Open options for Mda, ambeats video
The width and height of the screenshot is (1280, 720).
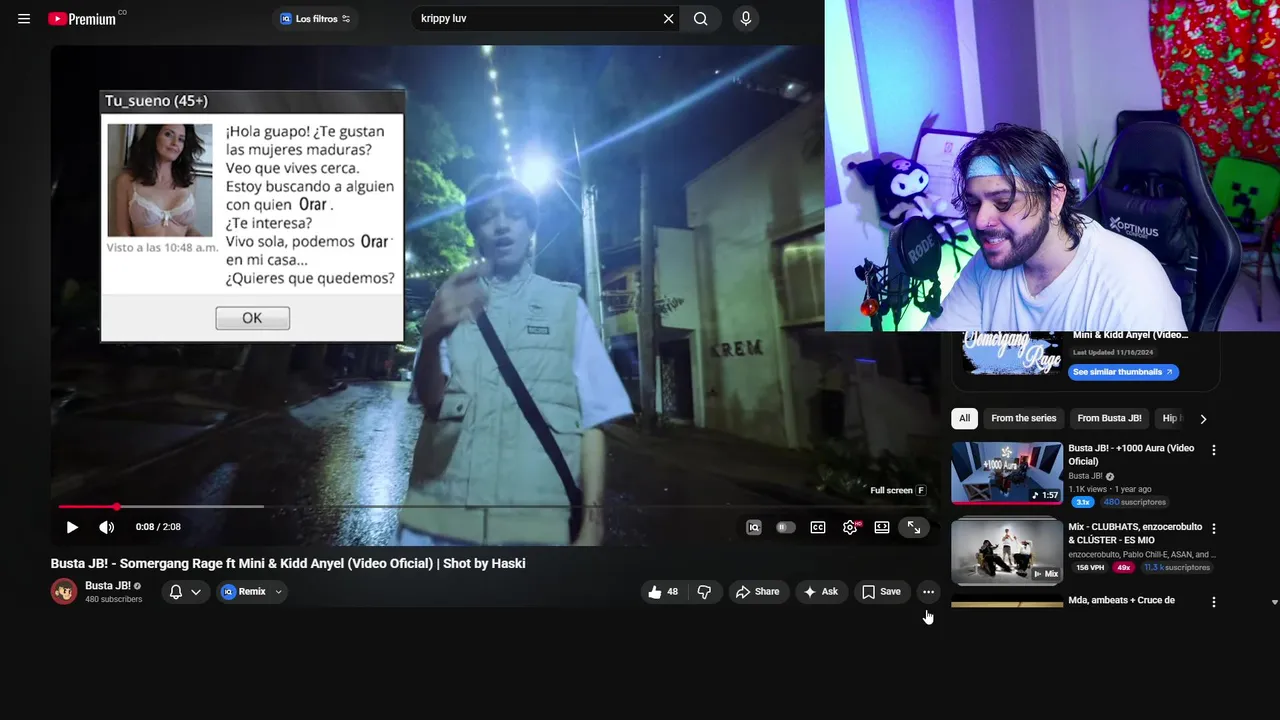1214,602
